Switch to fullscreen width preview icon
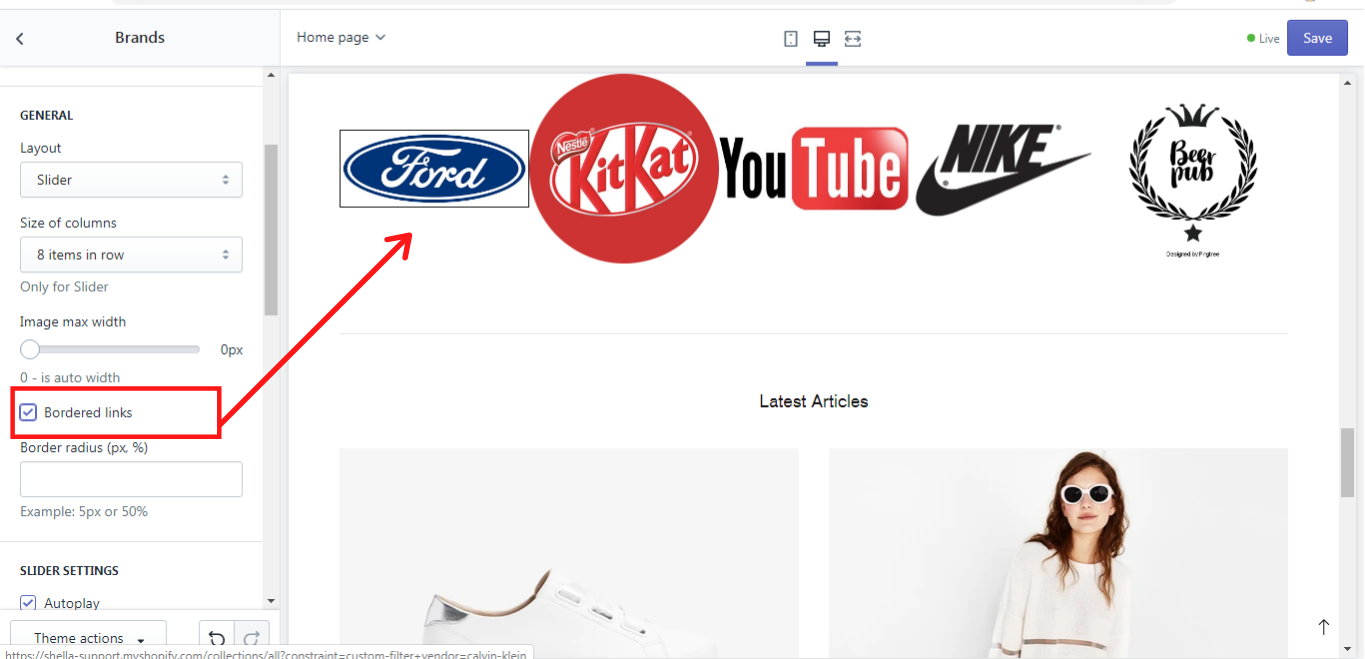The height and width of the screenshot is (659, 1365). [852, 38]
